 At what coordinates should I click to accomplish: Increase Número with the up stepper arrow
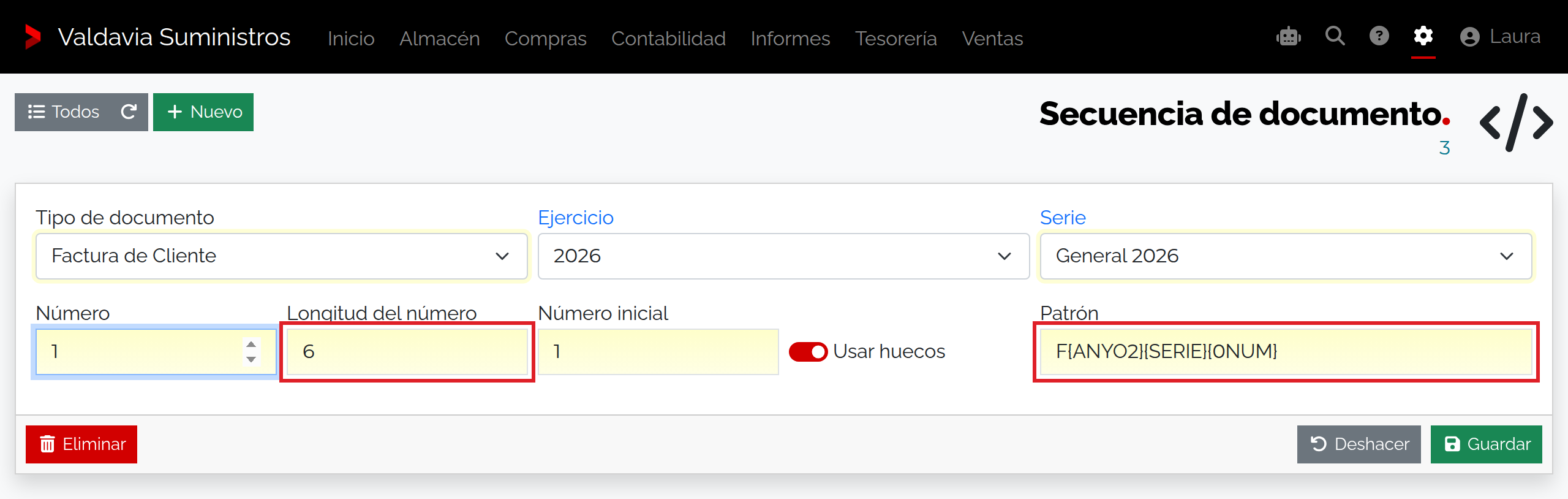coord(251,344)
